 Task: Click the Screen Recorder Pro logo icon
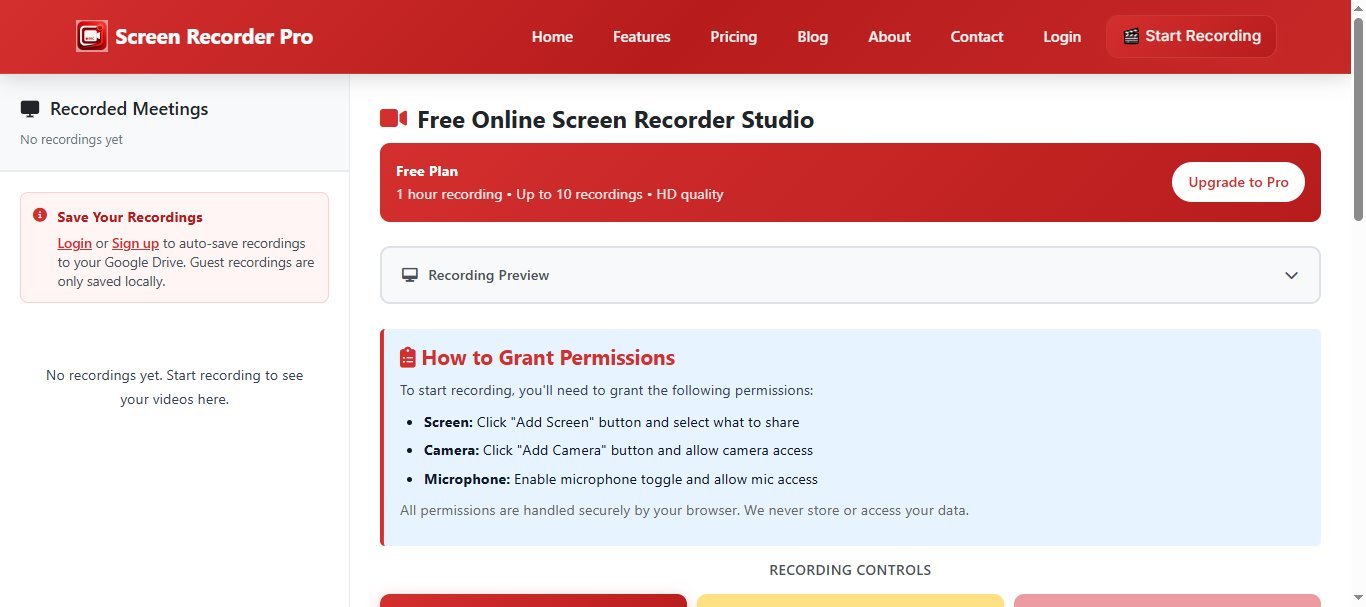pos(92,37)
